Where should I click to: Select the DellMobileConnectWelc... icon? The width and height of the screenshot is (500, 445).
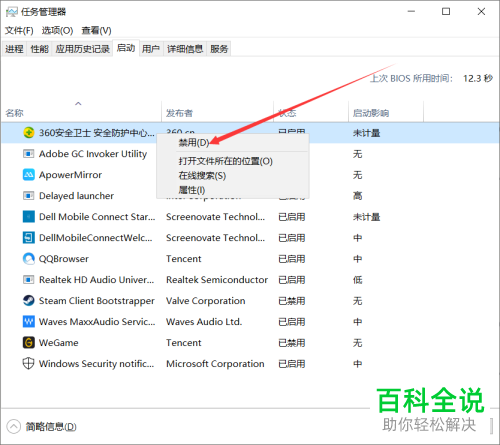[x=29, y=238]
